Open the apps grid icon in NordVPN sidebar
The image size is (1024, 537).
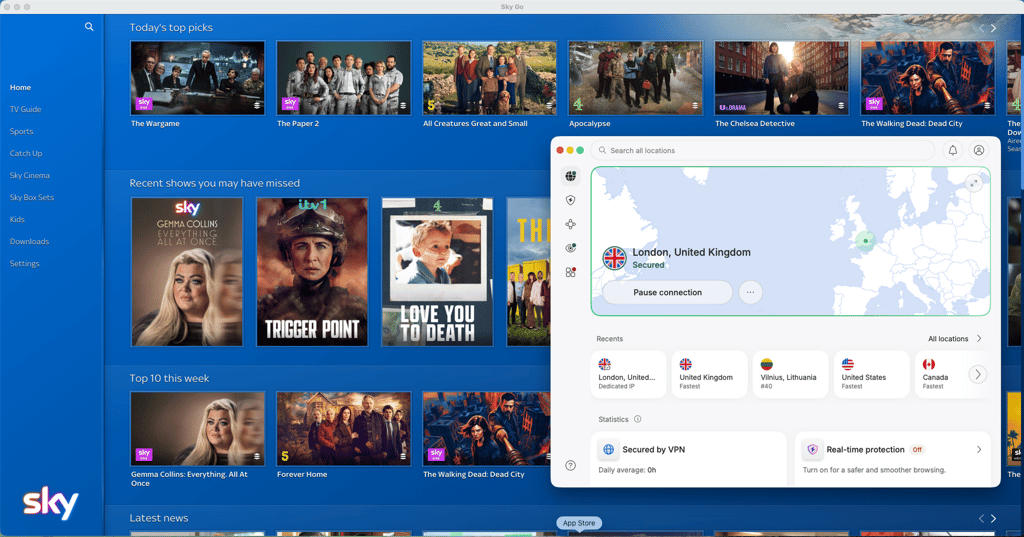pyautogui.click(x=570, y=272)
